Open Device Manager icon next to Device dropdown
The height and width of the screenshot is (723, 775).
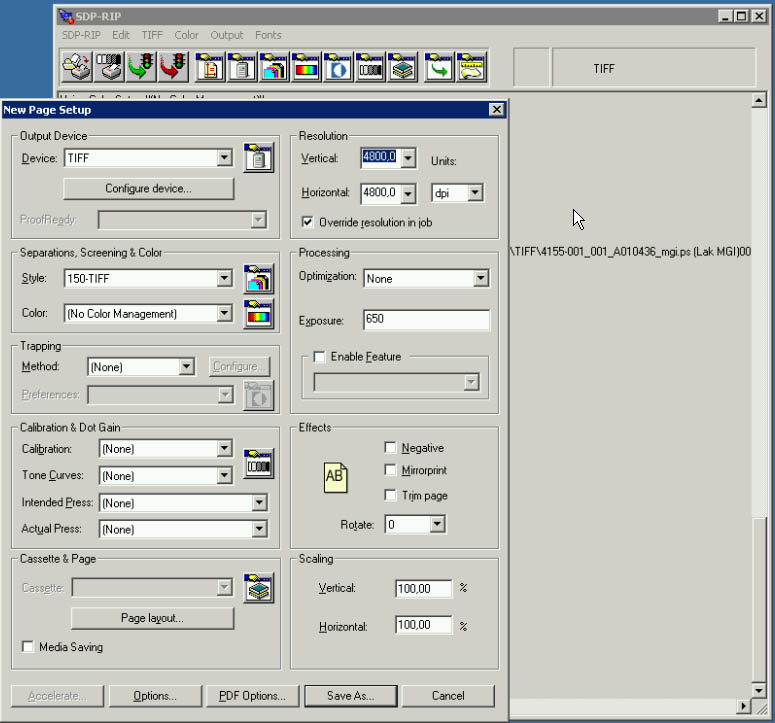coord(258,158)
